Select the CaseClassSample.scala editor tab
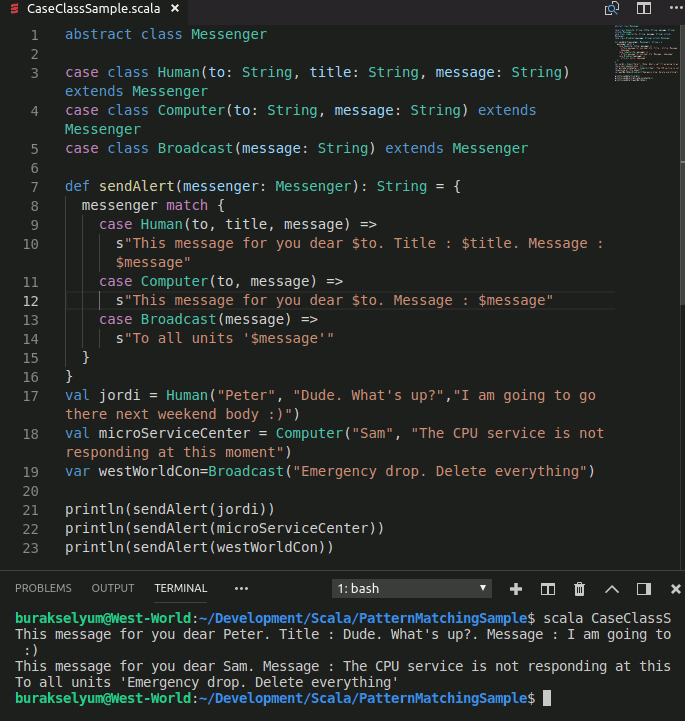The image size is (685, 721). [94, 9]
